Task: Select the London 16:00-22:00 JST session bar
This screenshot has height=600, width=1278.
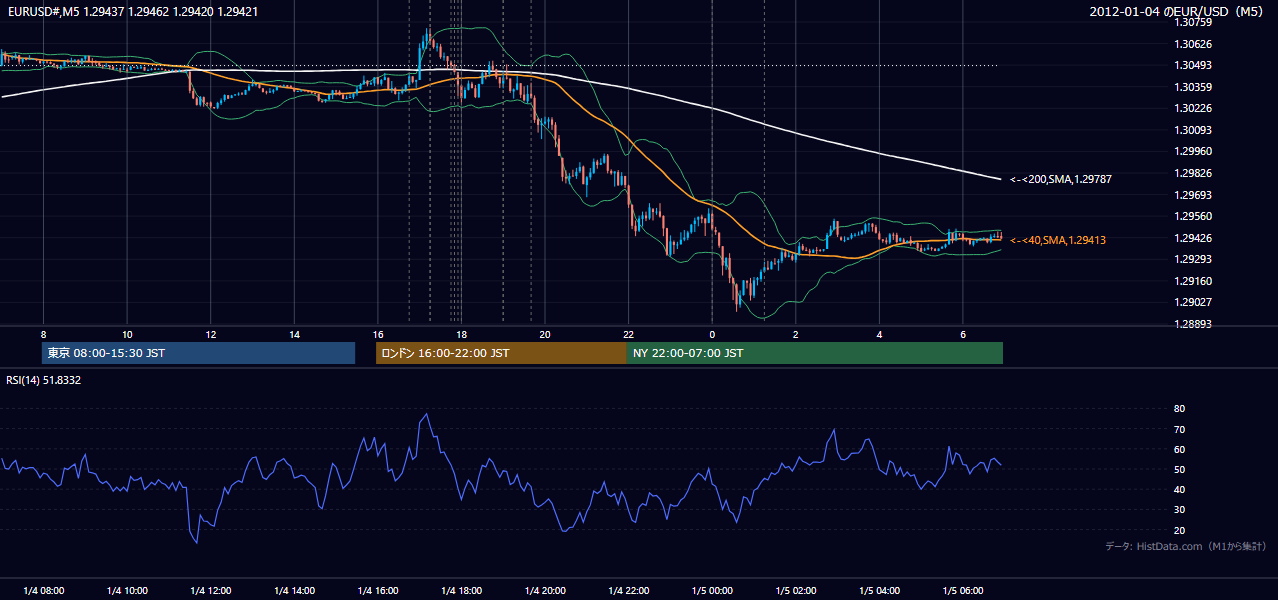Action: (x=501, y=353)
